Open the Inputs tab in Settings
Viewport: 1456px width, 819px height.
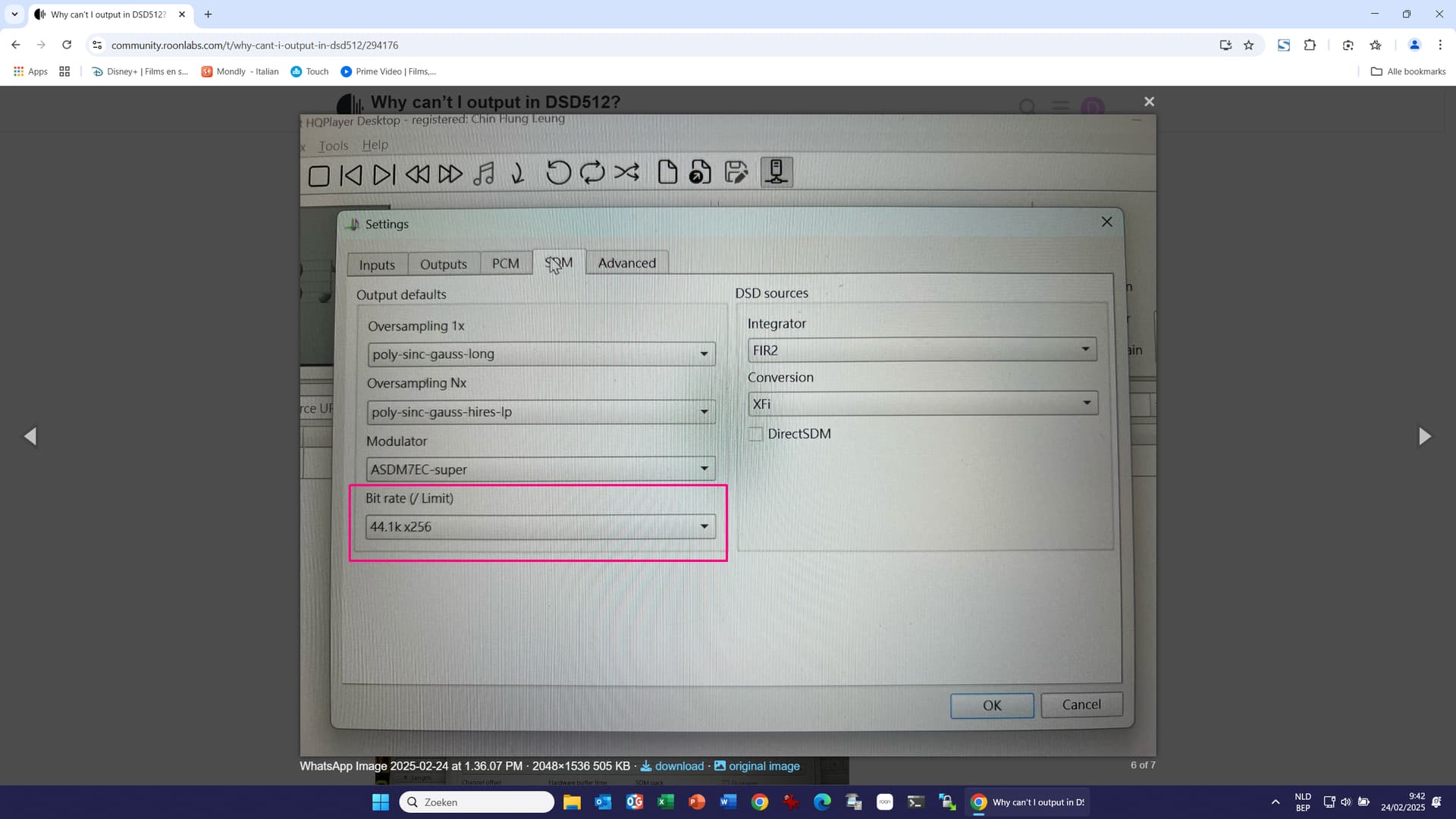tap(377, 265)
